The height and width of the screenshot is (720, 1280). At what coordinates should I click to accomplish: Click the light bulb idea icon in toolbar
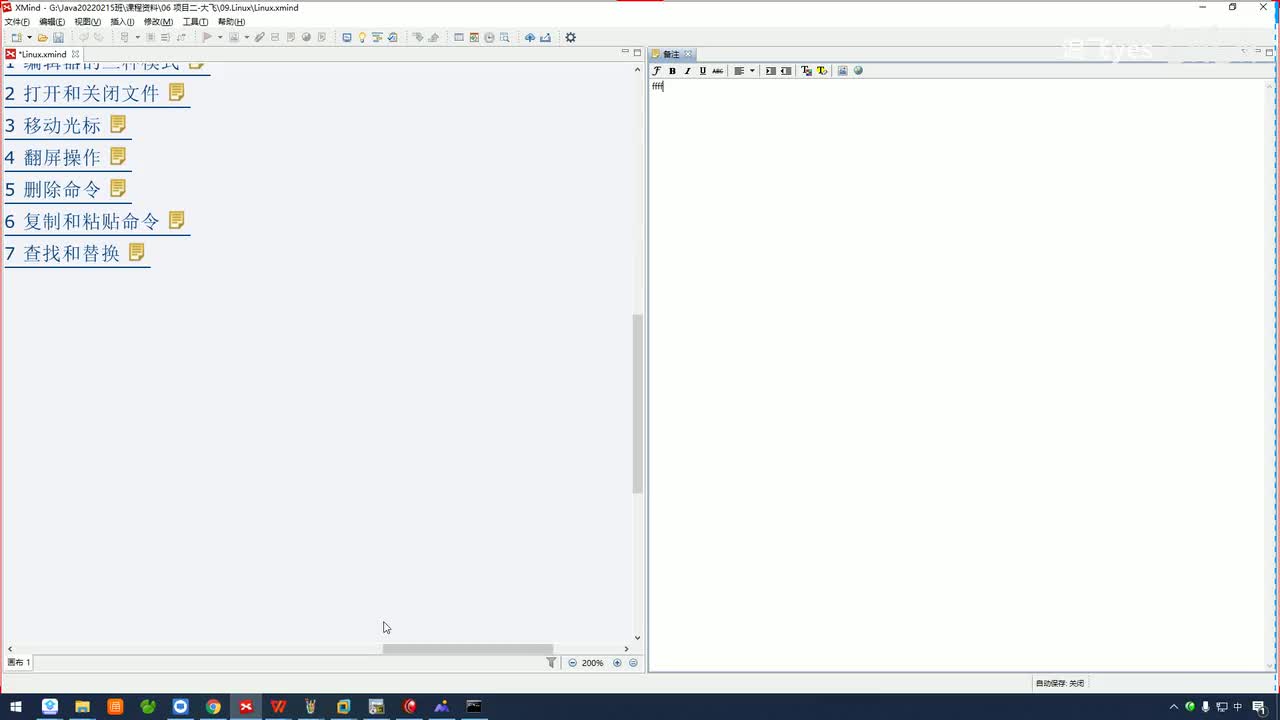[x=362, y=38]
